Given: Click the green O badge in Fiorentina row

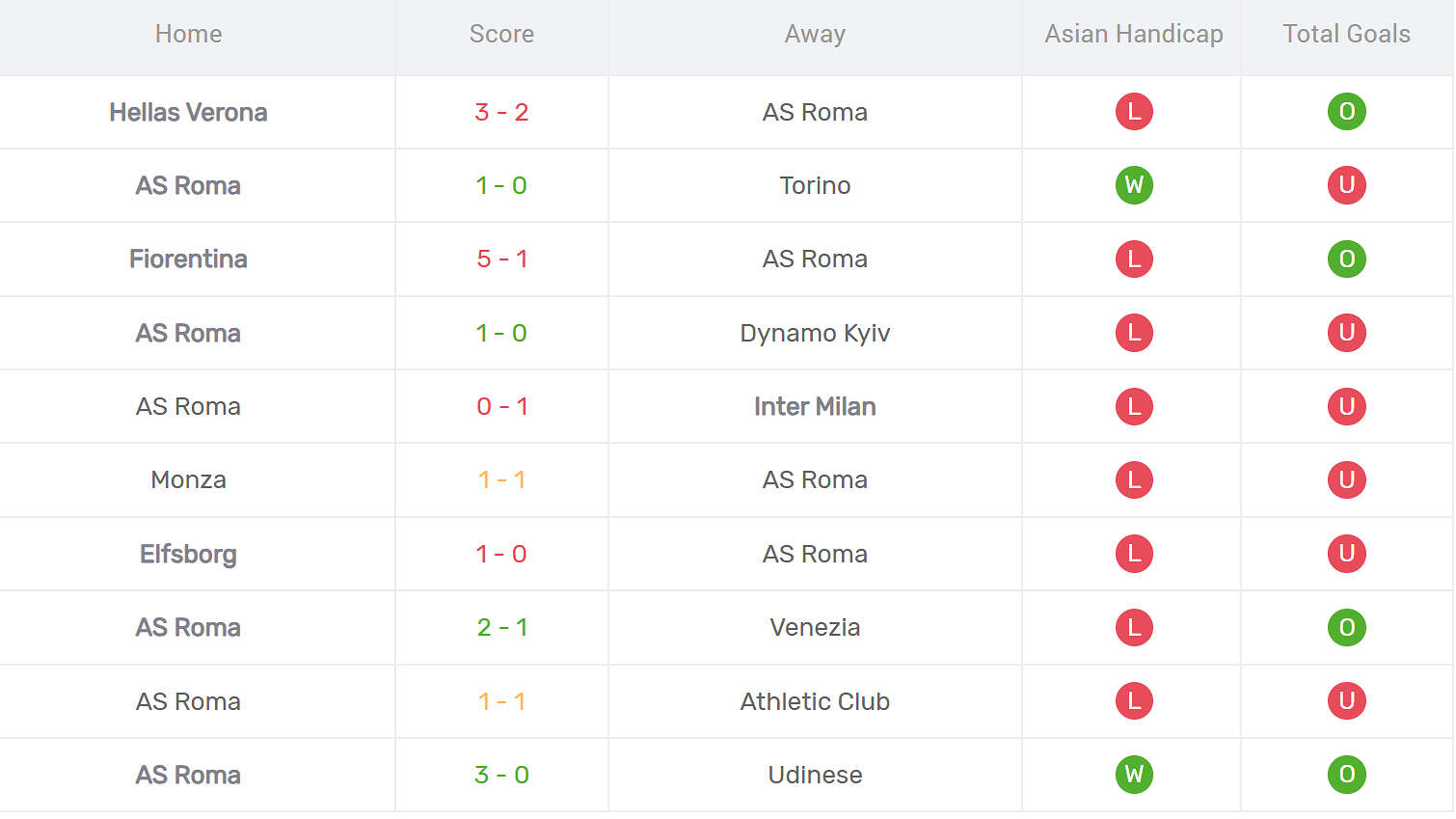Looking at the screenshot, I should (x=1346, y=259).
